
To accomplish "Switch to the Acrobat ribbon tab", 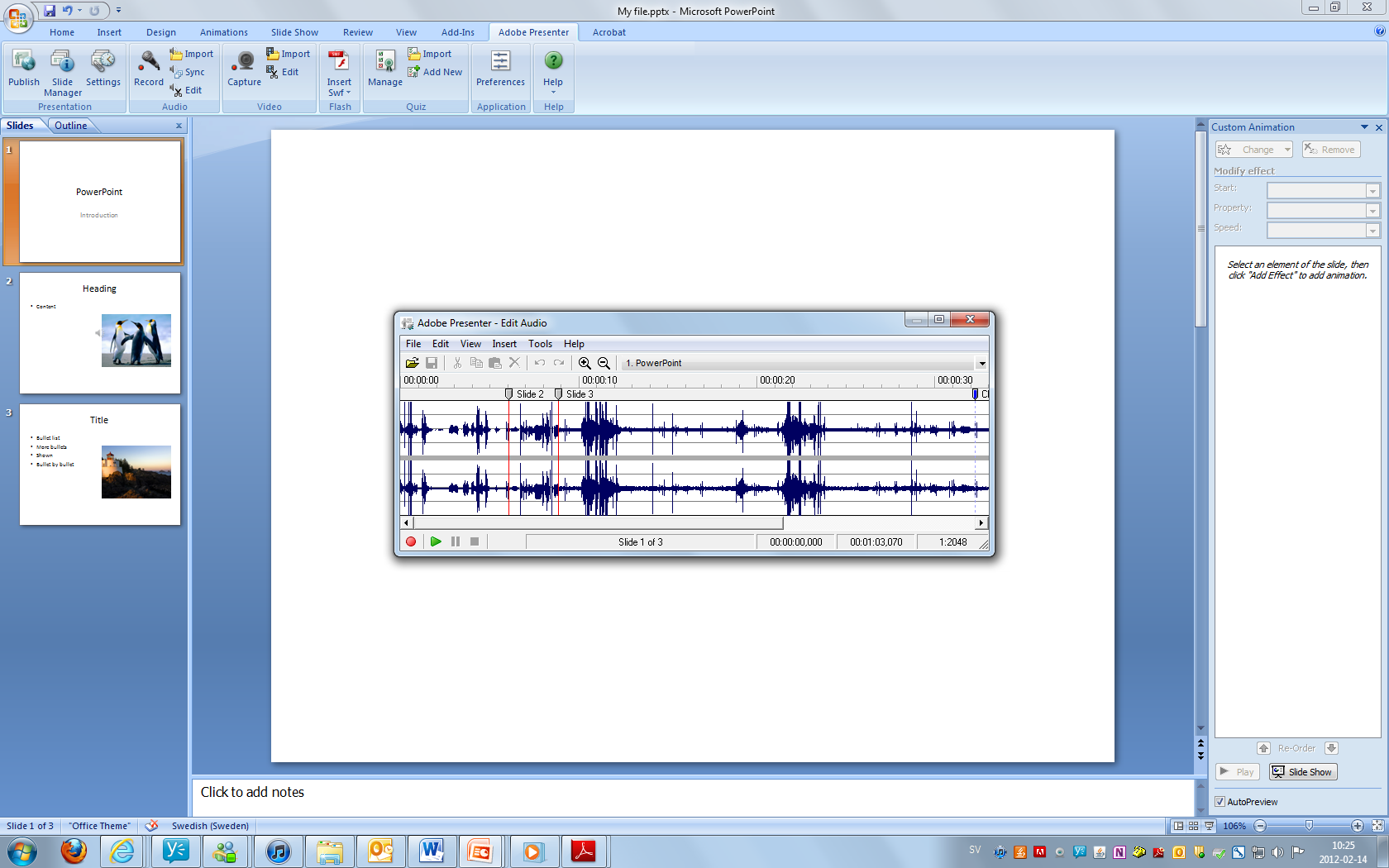I will [x=609, y=32].
